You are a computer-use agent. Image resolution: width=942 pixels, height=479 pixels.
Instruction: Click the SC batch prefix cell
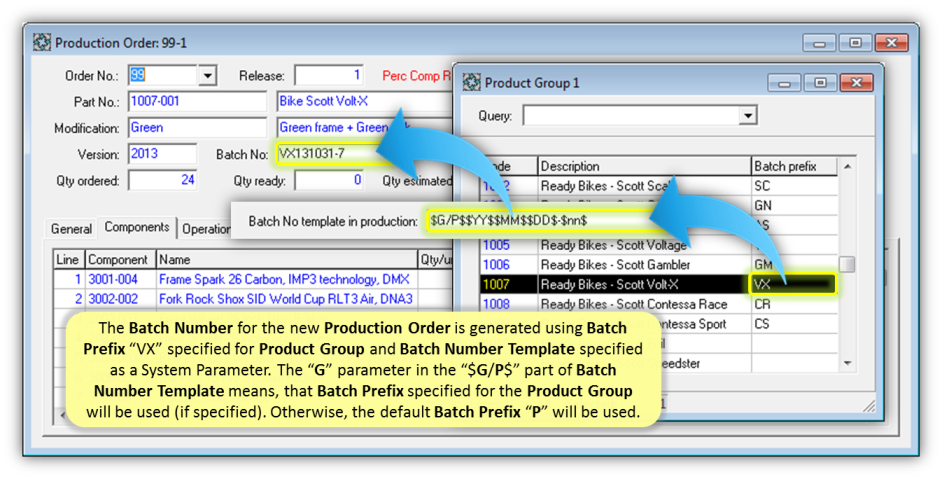pyautogui.click(x=794, y=186)
